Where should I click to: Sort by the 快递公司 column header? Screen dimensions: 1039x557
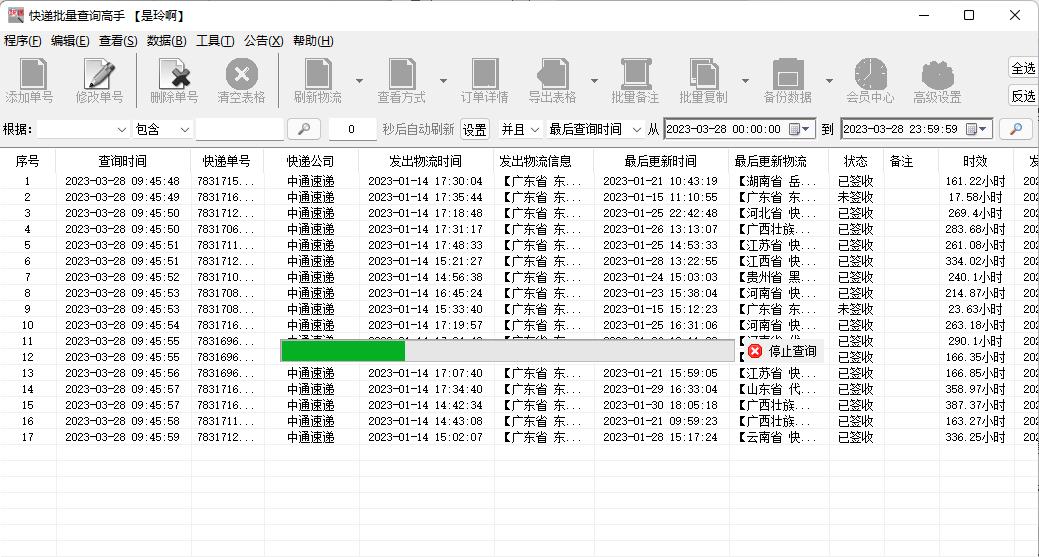[311, 161]
